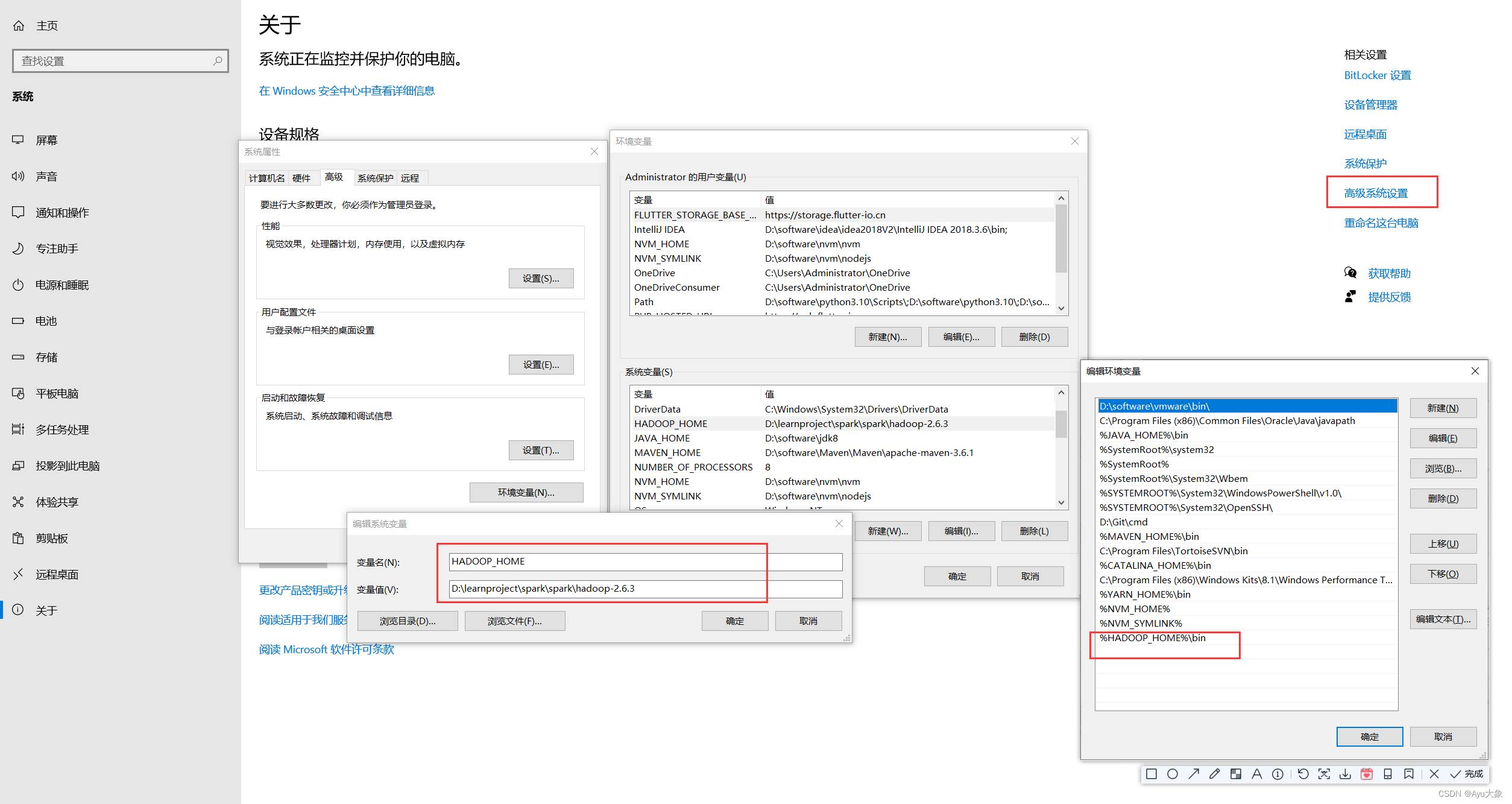This screenshot has width=1512, height=804.
Task: Send screenshot to phone icon
Action: (1388, 774)
